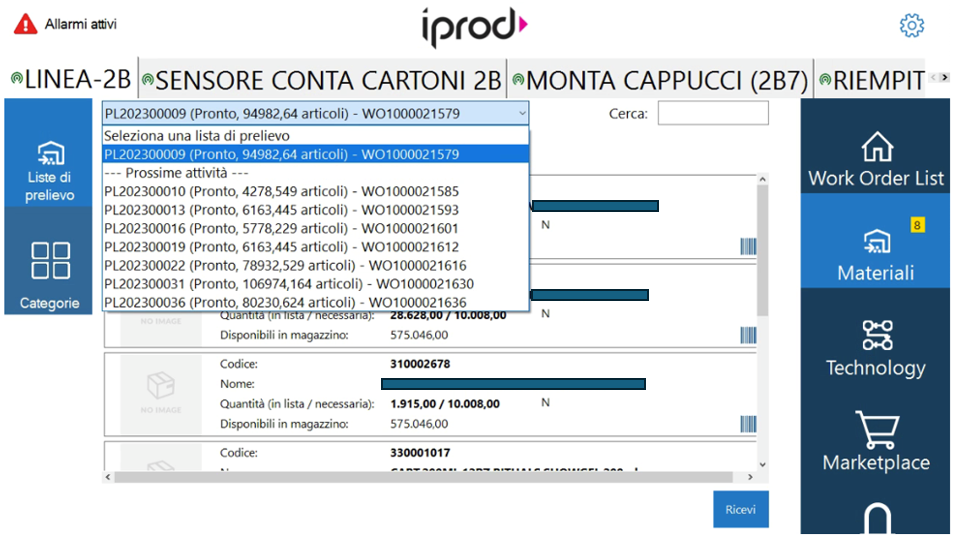The width and height of the screenshot is (955, 540).
Task: Click the iprod logo
Action: pyautogui.click(x=474, y=27)
